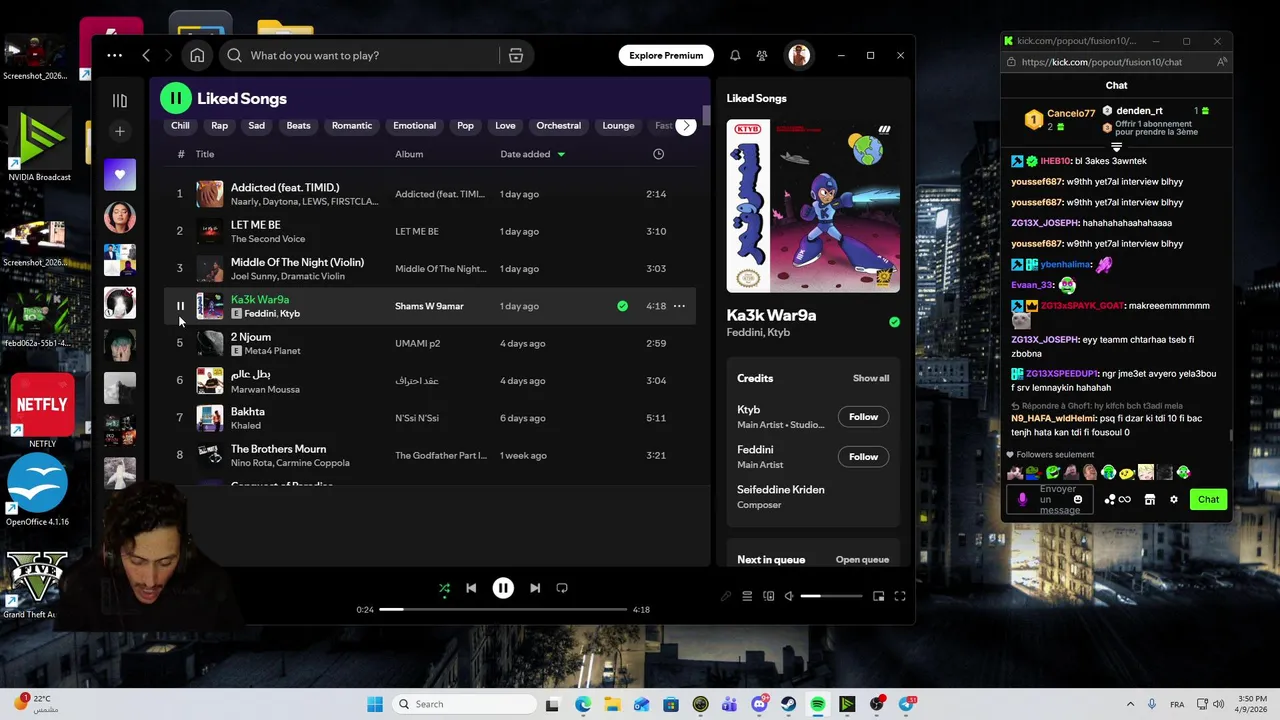Click Open queue link

(x=862, y=560)
